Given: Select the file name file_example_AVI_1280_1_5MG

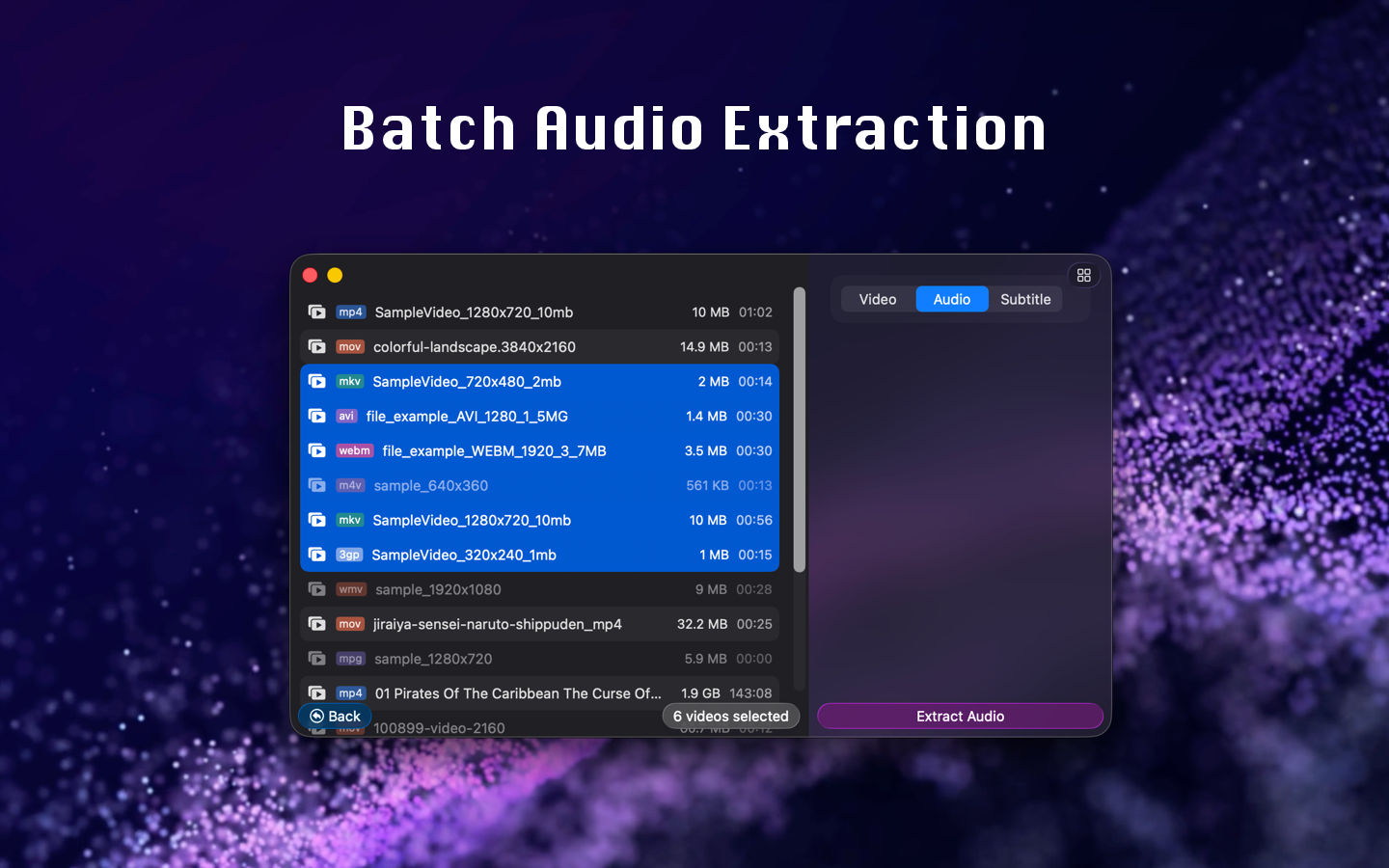Looking at the screenshot, I should [x=467, y=417].
